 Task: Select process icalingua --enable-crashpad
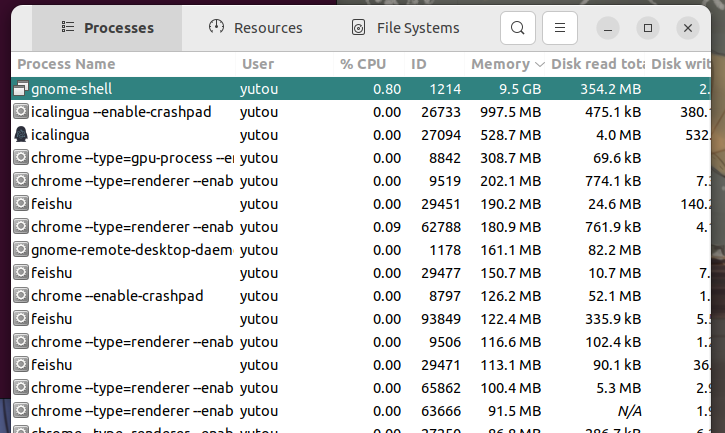pyautogui.click(x=121, y=112)
